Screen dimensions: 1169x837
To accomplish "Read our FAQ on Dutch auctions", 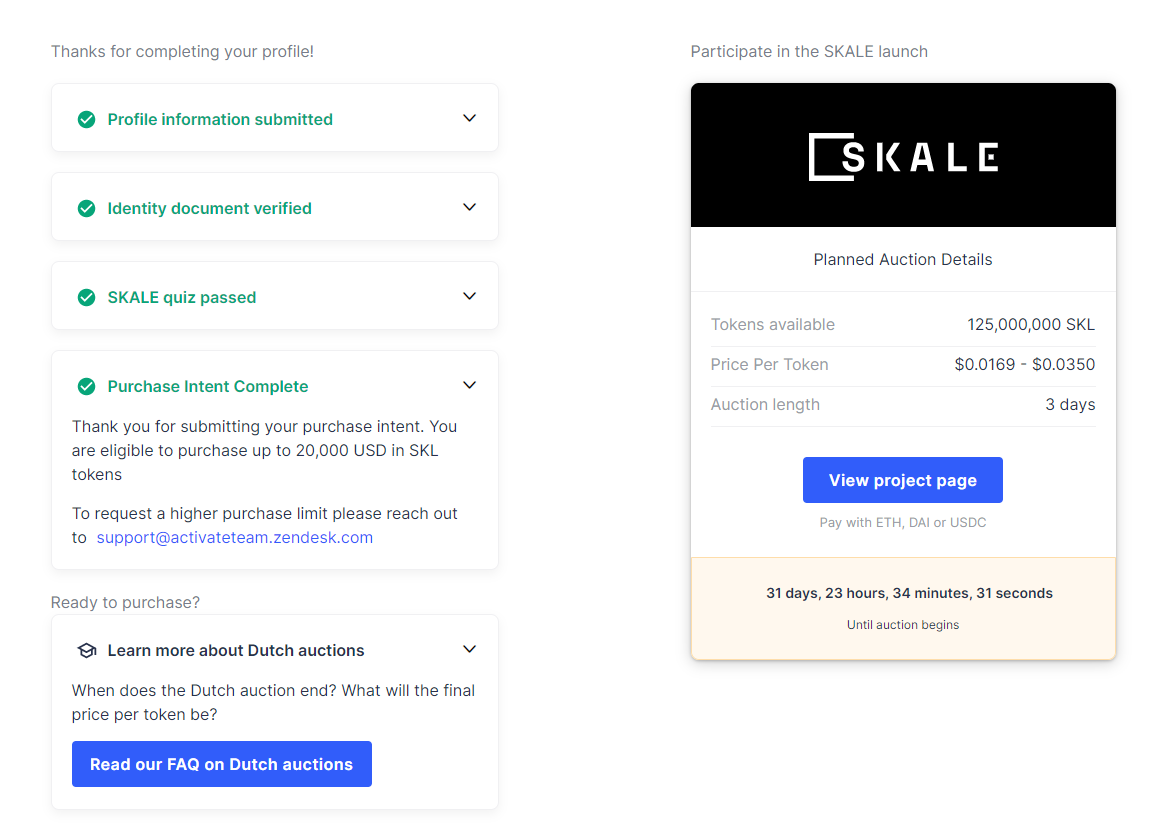I will click(221, 764).
